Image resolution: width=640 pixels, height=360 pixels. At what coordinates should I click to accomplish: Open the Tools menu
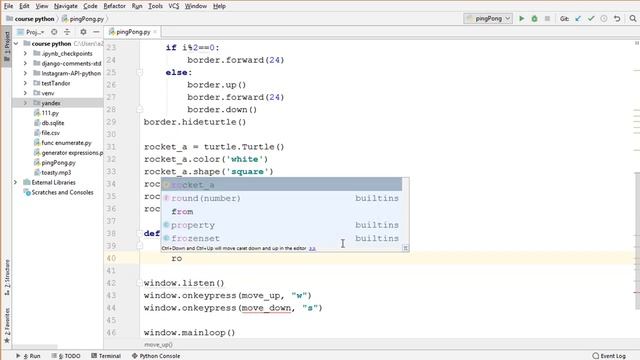(x=155, y=6)
